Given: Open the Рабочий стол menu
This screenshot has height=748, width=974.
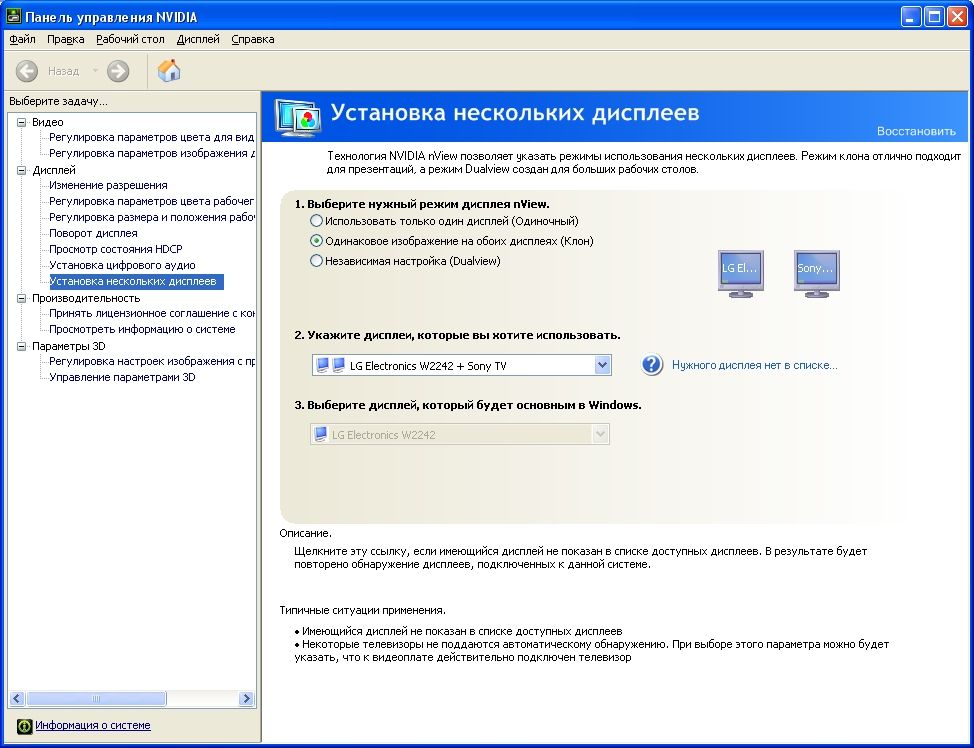Looking at the screenshot, I should point(130,40).
